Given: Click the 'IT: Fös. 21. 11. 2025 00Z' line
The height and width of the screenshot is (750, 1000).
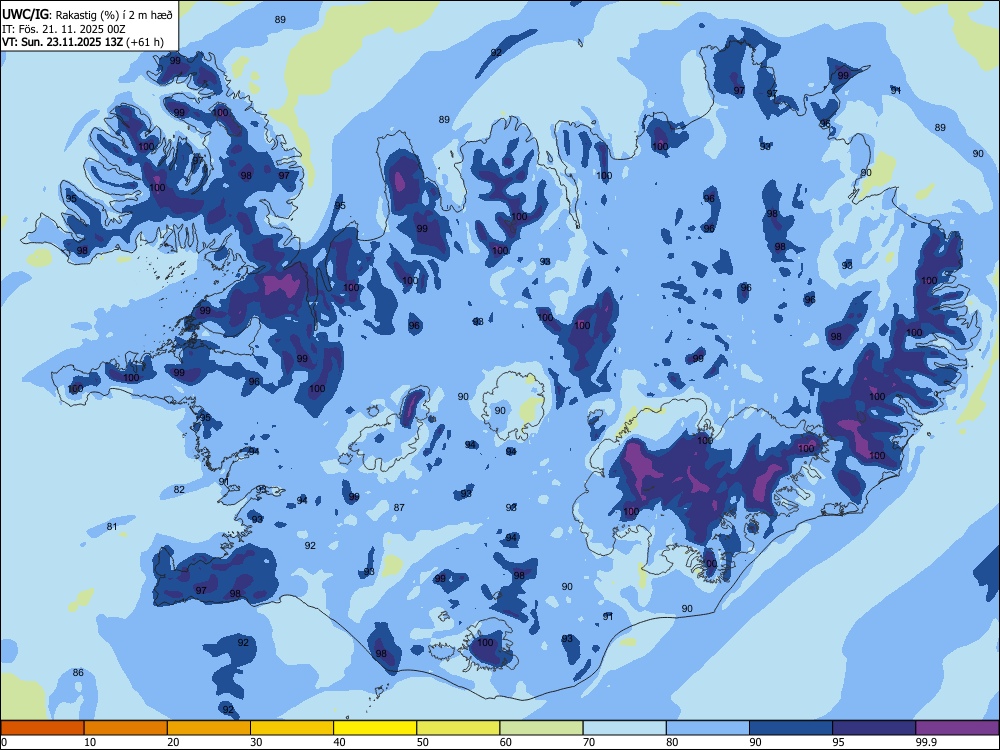Looking at the screenshot, I should pos(64,29).
